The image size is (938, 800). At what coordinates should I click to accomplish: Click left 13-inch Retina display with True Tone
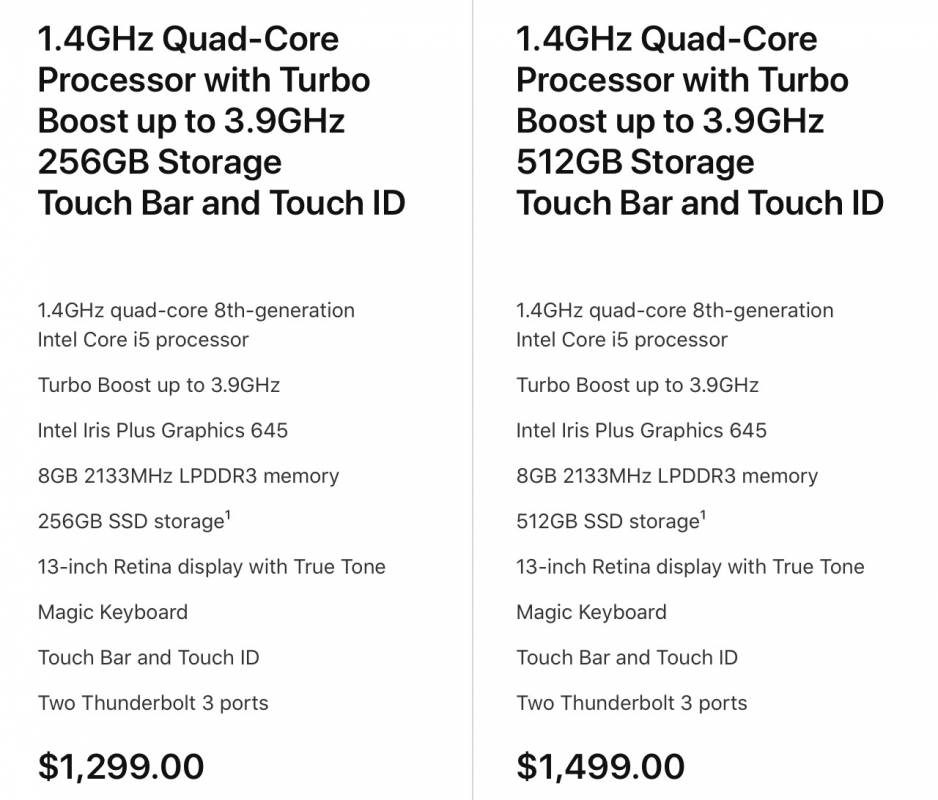click(x=211, y=567)
